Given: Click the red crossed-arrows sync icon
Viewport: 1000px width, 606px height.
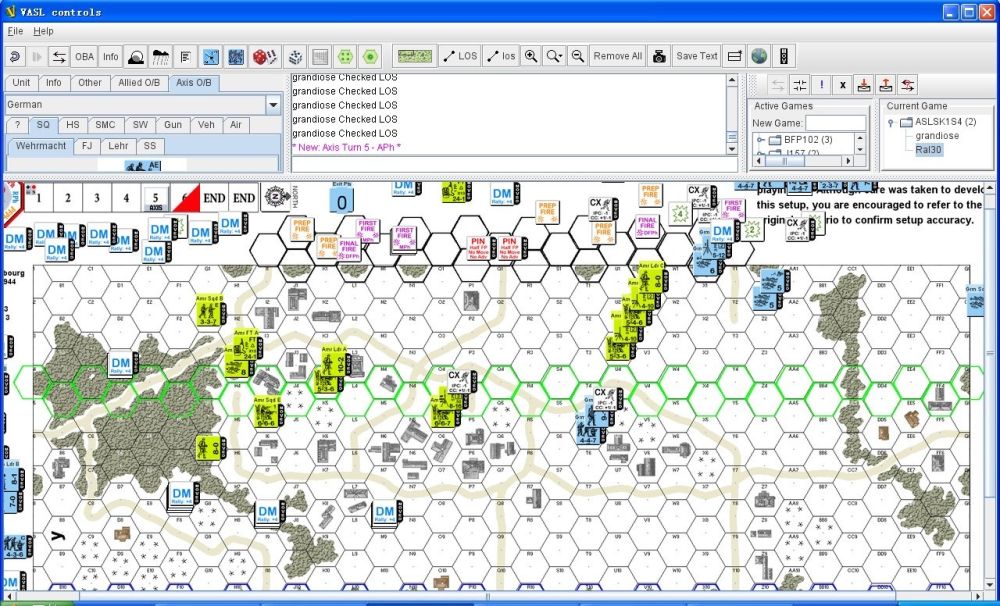Looking at the screenshot, I should point(907,85).
